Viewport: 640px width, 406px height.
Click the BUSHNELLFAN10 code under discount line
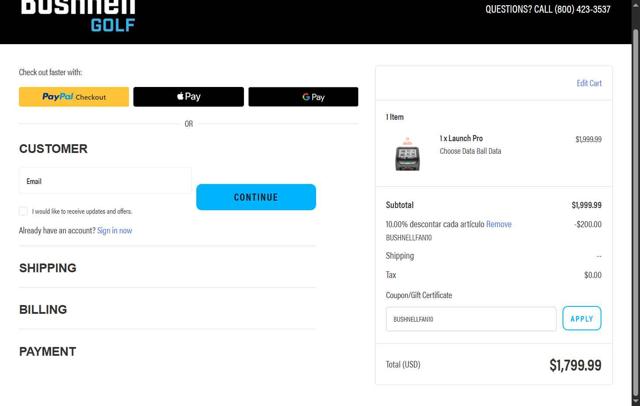pos(409,237)
